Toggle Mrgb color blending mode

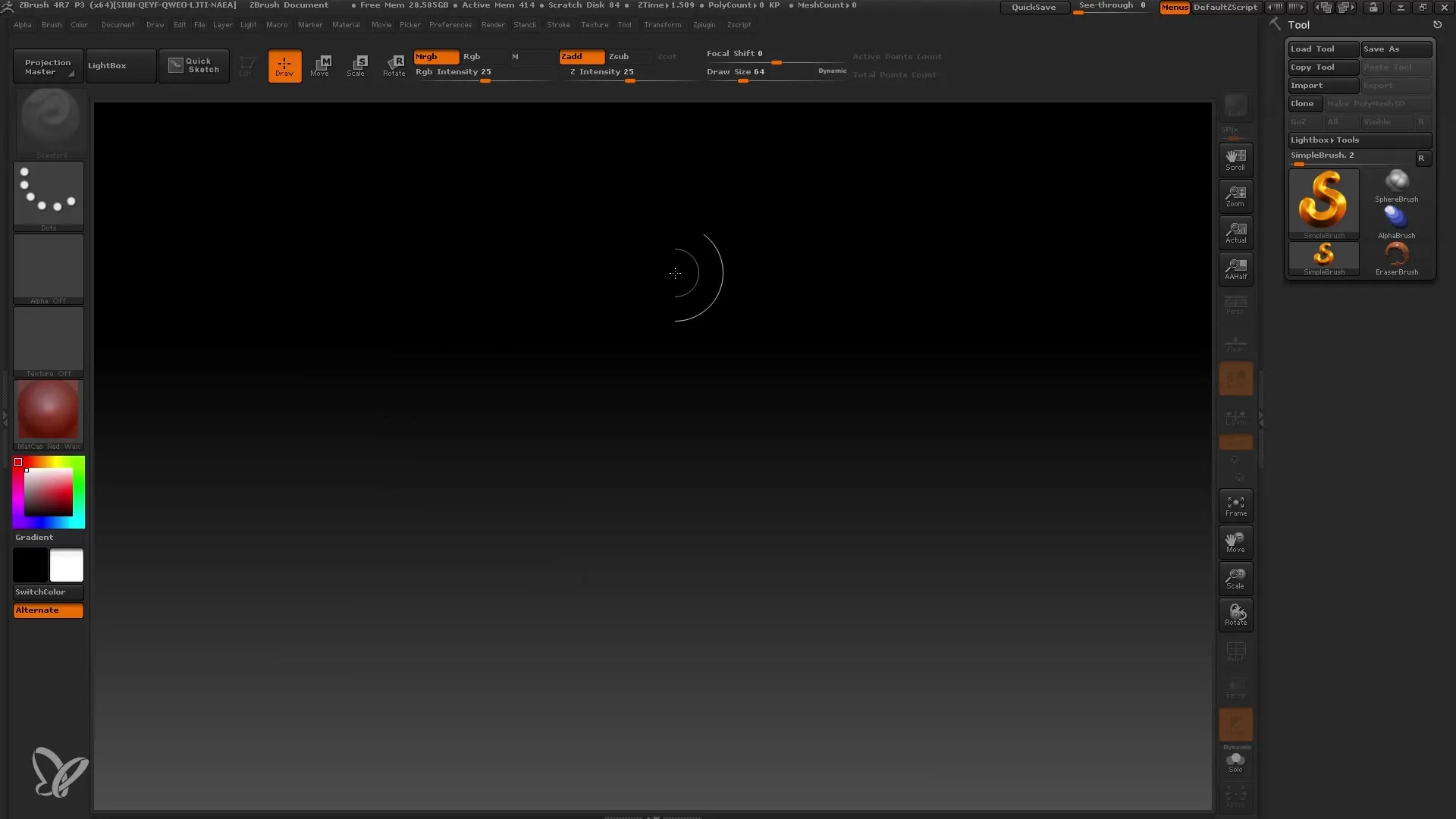coord(435,56)
